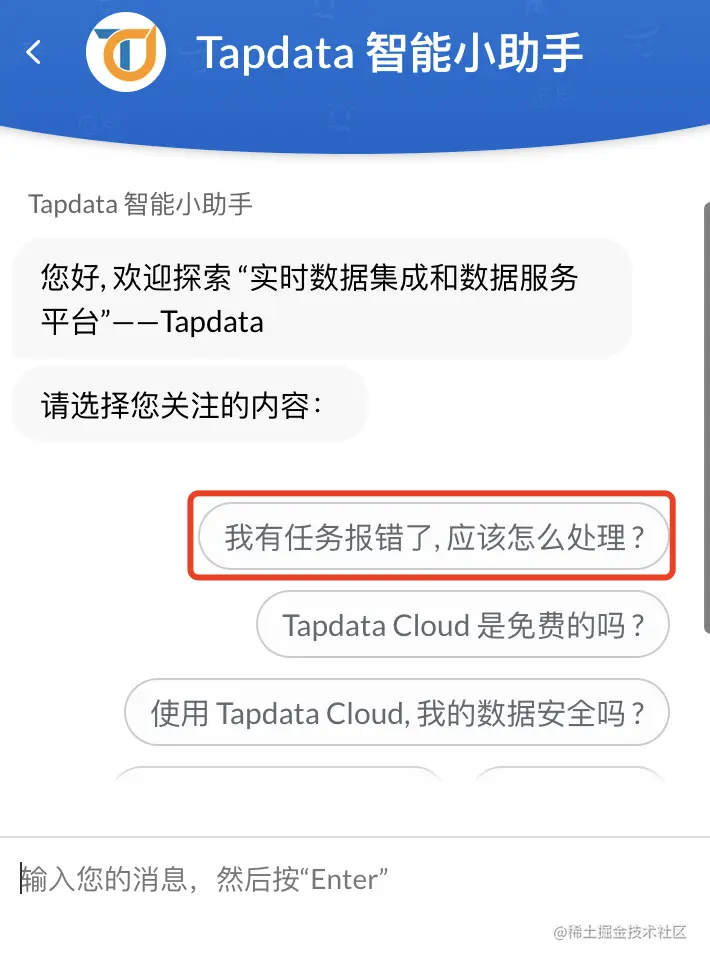Viewport: 710px width, 964px height.
Task: Click the word 'Tapdata' ending the welcome message
Action: tap(212, 322)
